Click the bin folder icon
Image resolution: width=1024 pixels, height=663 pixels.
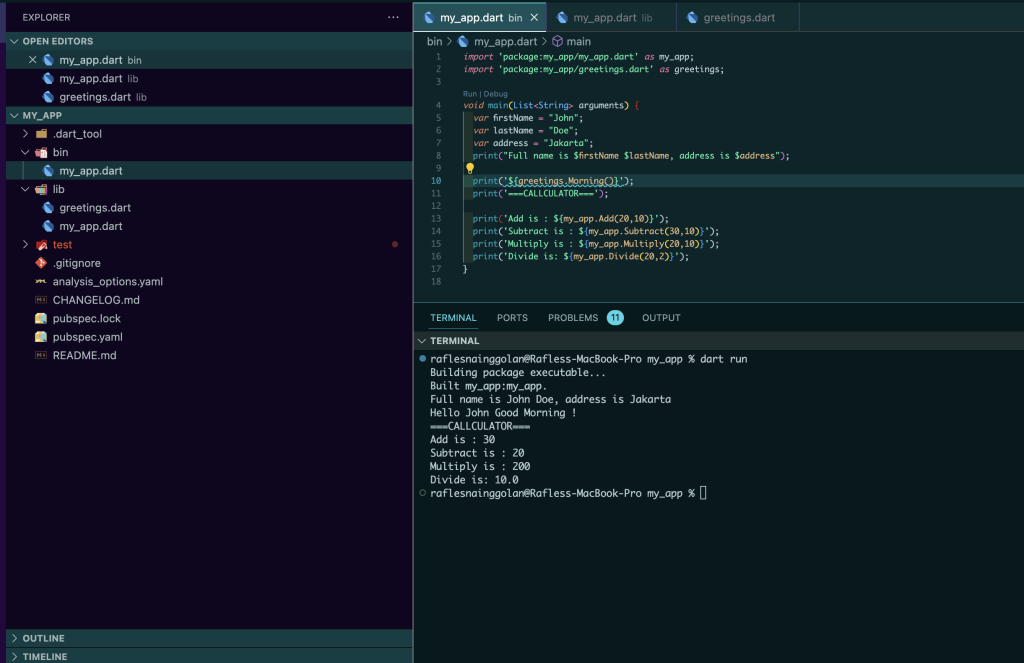(x=41, y=152)
